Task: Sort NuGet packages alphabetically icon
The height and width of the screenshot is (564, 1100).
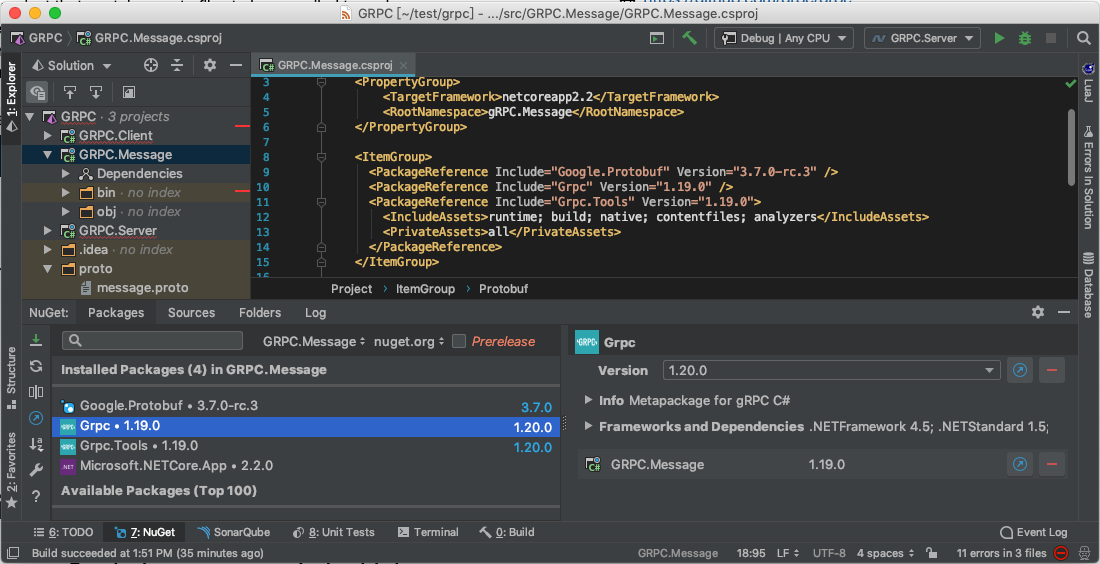Action: point(35,444)
